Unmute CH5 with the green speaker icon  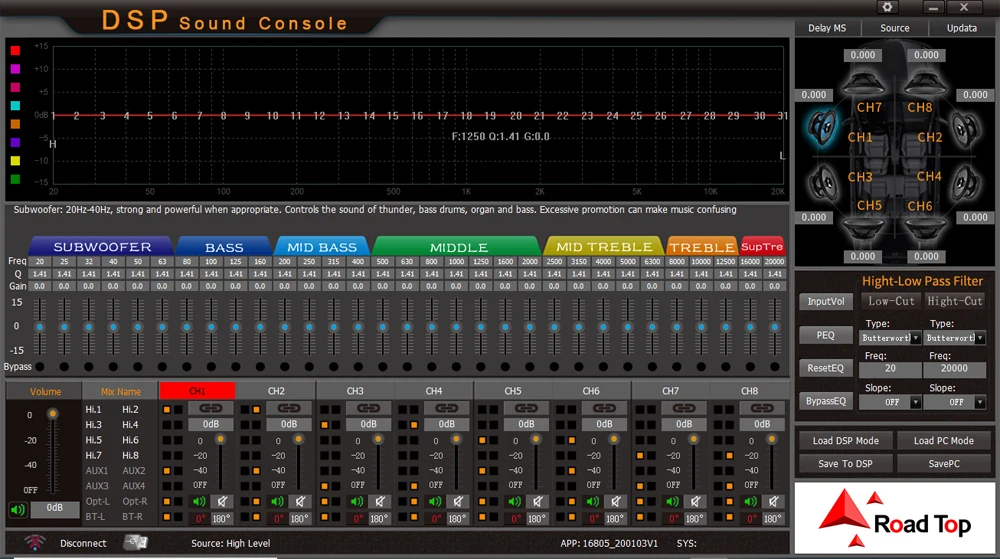click(513, 501)
